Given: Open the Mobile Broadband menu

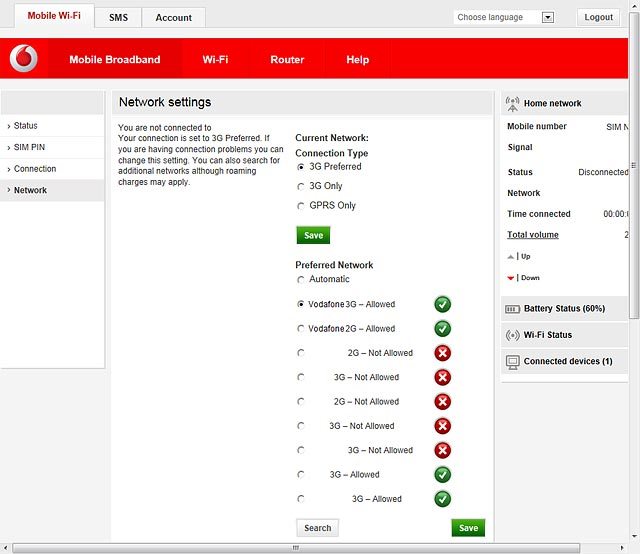Looking at the screenshot, I should [x=115, y=60].
